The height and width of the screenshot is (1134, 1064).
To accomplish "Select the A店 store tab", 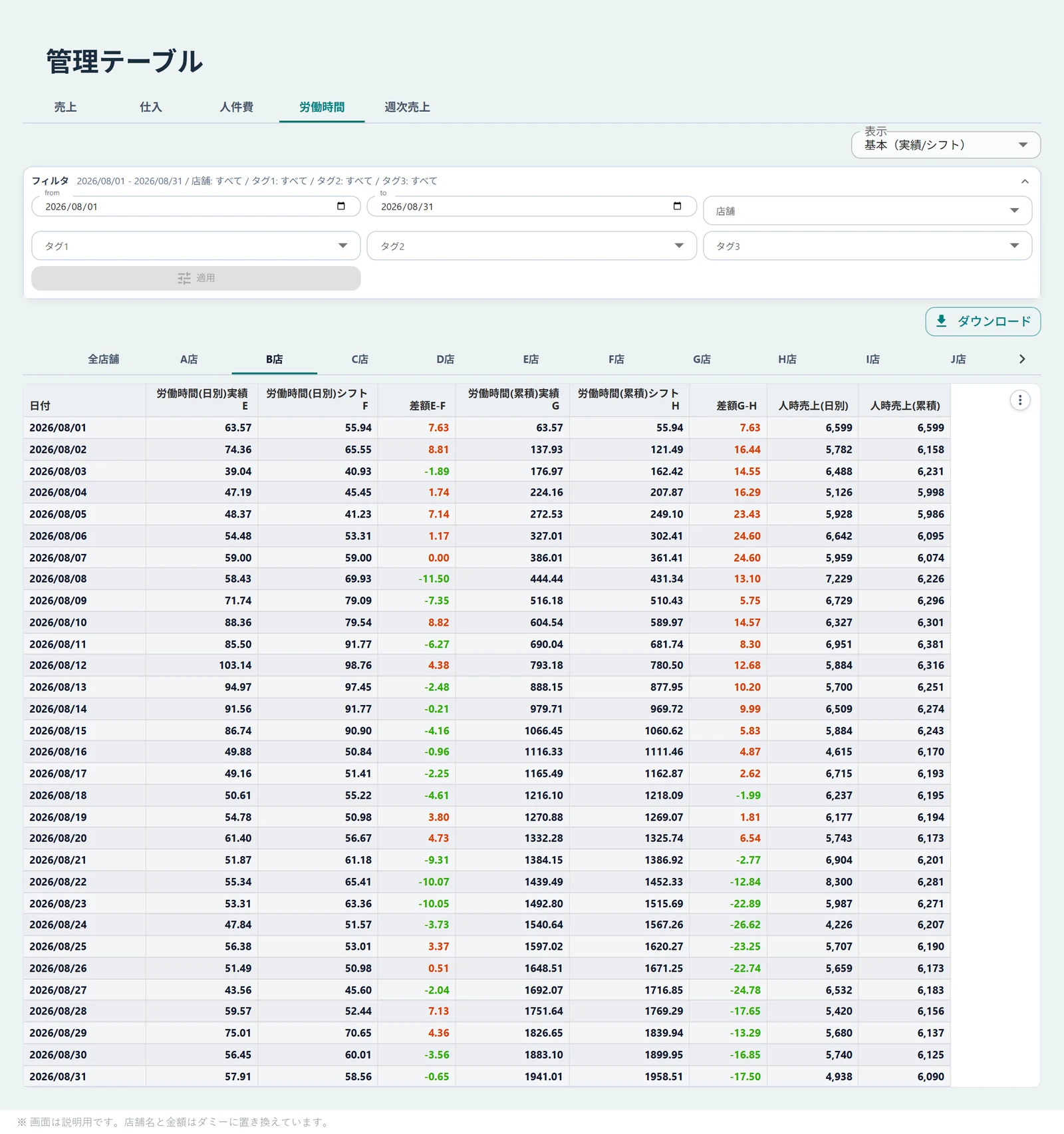I will coord(189,359).
